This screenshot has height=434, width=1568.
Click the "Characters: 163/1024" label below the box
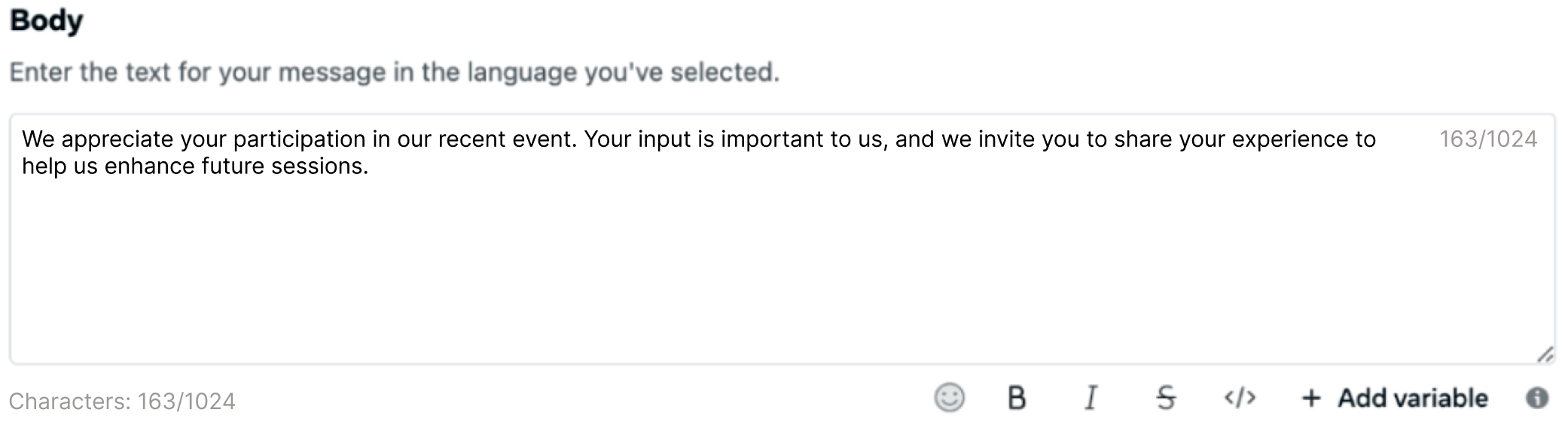click(x=122, y=401)
